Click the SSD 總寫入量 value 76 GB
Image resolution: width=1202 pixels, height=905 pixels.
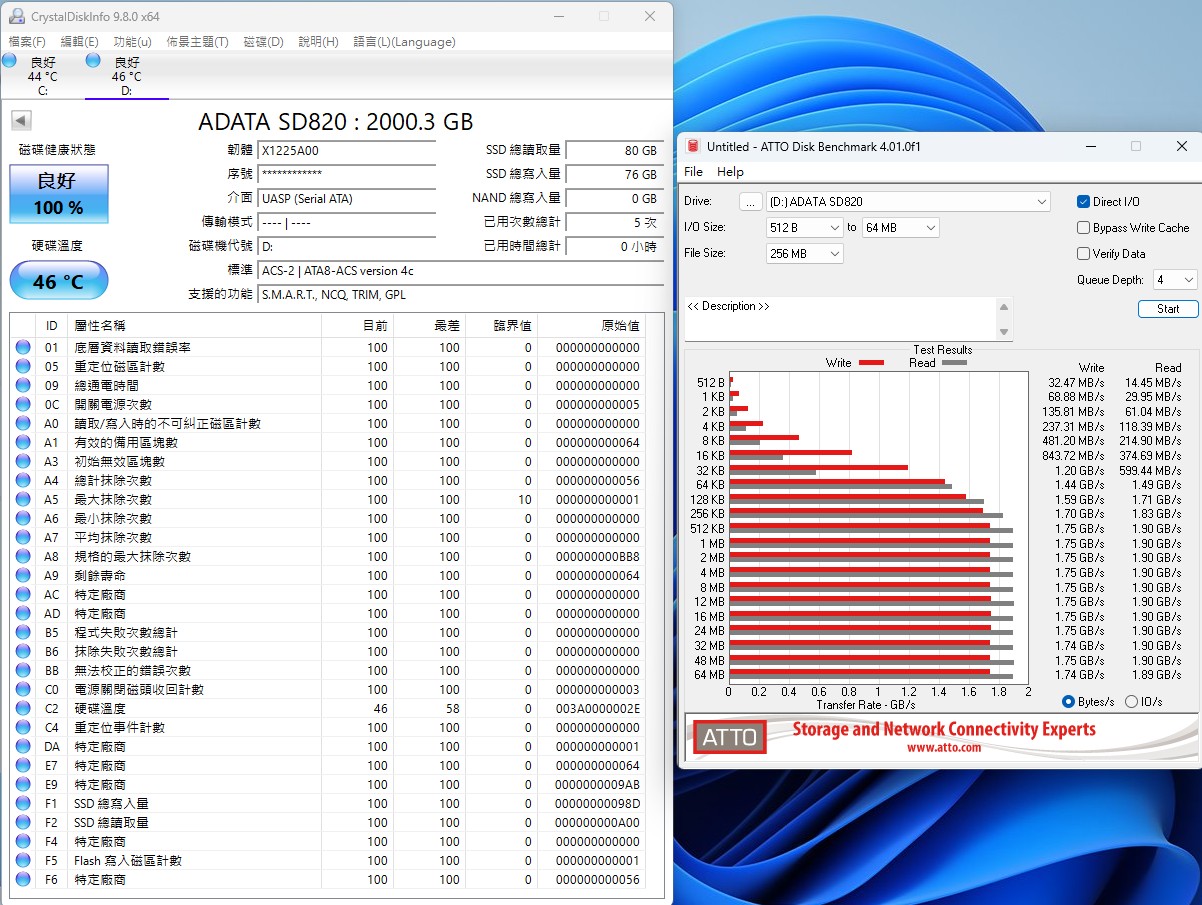pos(614,174)
